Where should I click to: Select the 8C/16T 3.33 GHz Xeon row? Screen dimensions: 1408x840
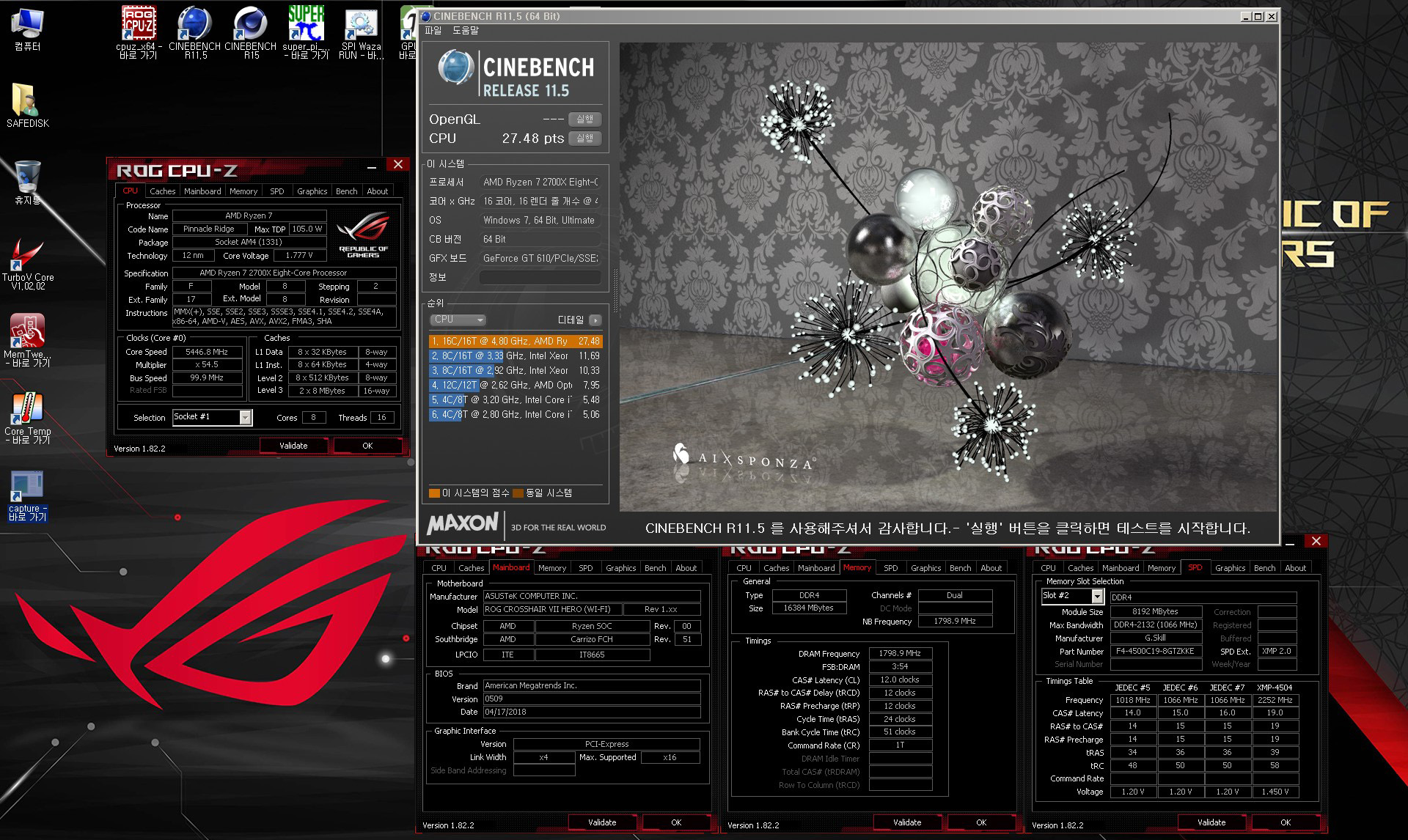click(x=516, y=356)
